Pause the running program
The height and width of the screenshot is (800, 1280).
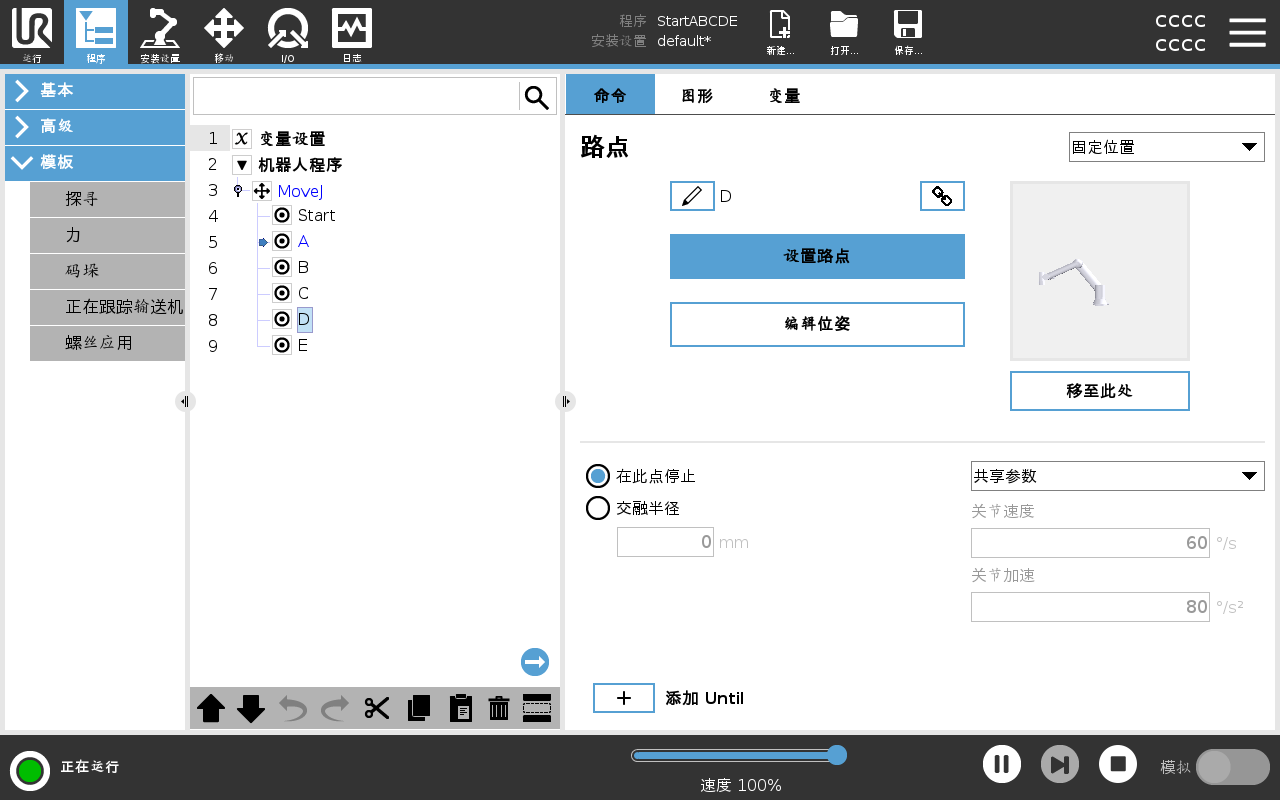pos(1001,765)
